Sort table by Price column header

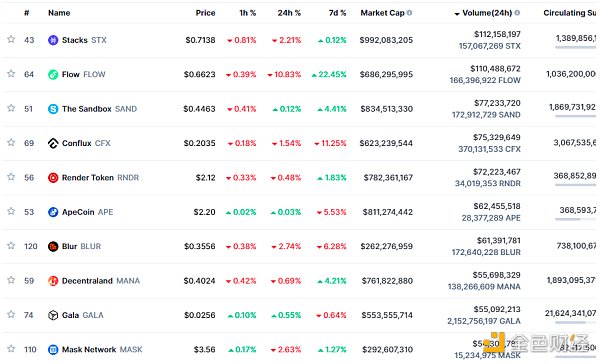pyautogui.click(x=205, y=13)
